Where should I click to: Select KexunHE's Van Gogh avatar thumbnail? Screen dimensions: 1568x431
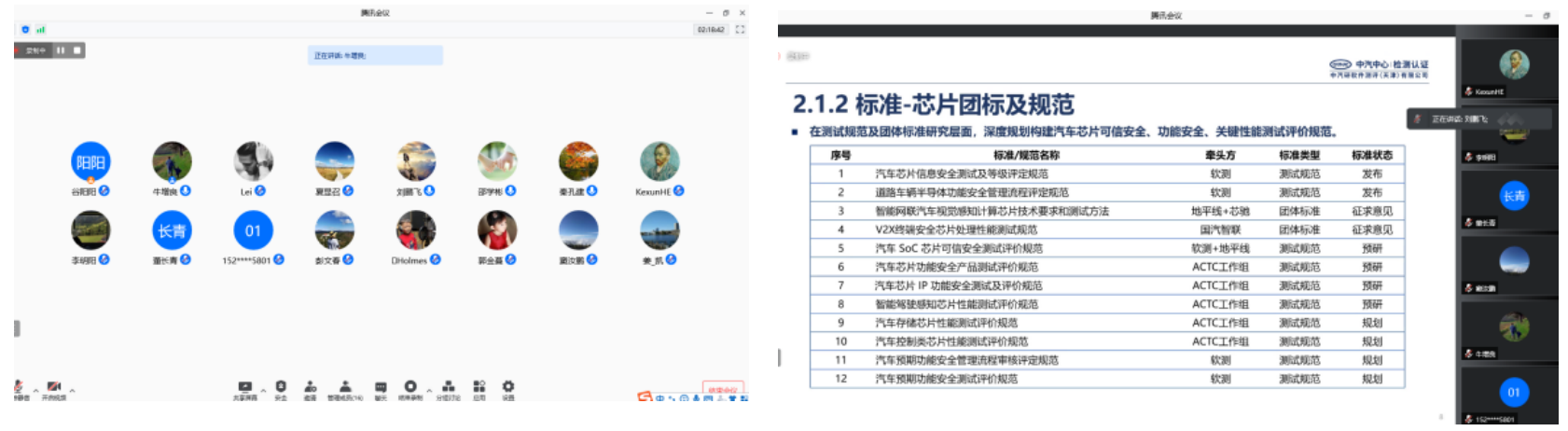659,161
